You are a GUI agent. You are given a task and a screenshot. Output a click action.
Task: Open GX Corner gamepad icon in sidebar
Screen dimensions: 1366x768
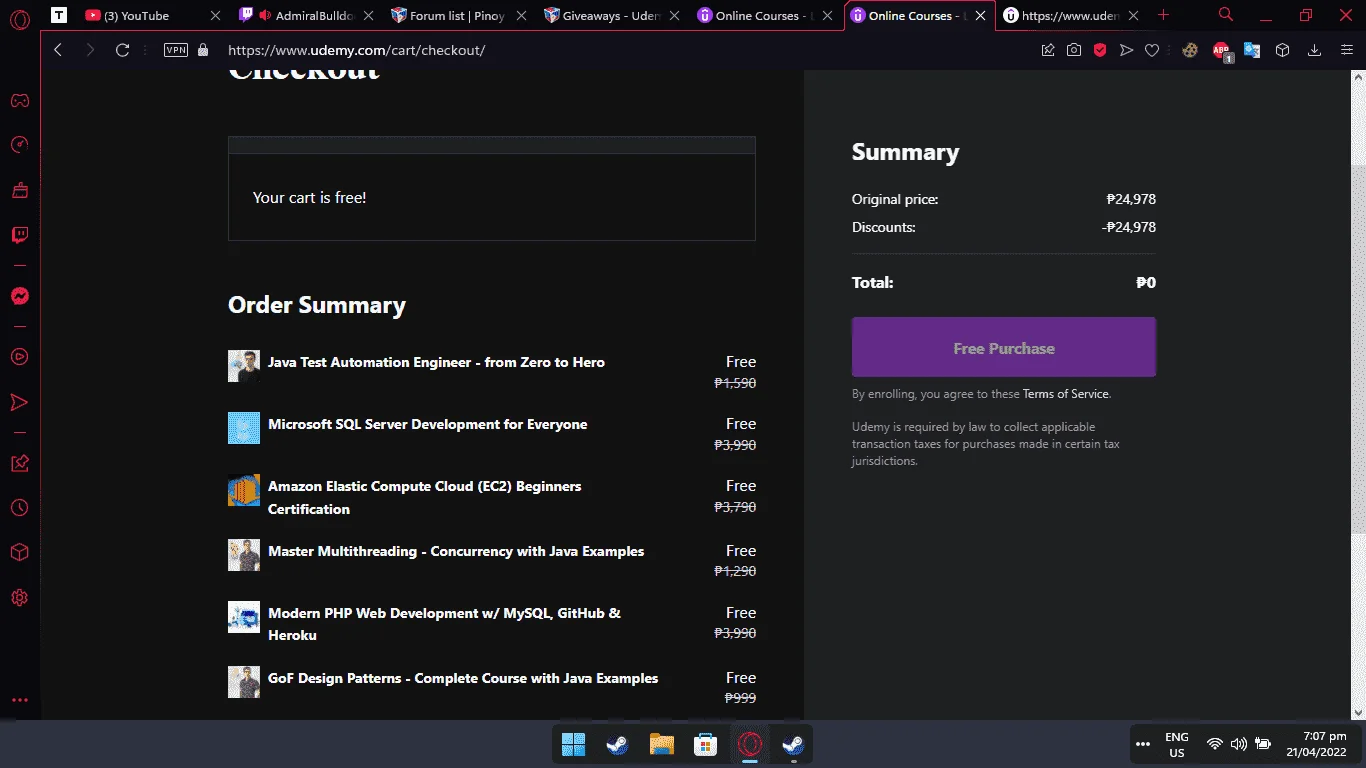[x=19, y=100]
